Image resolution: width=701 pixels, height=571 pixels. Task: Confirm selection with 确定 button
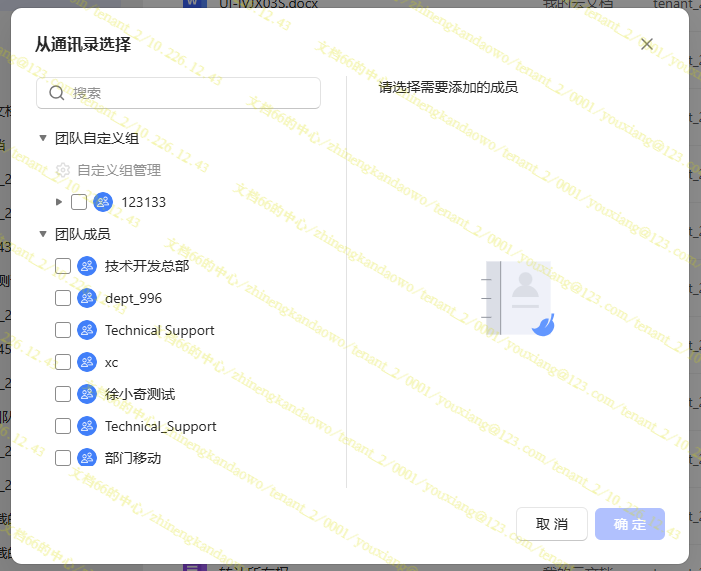tap(629, 524)
